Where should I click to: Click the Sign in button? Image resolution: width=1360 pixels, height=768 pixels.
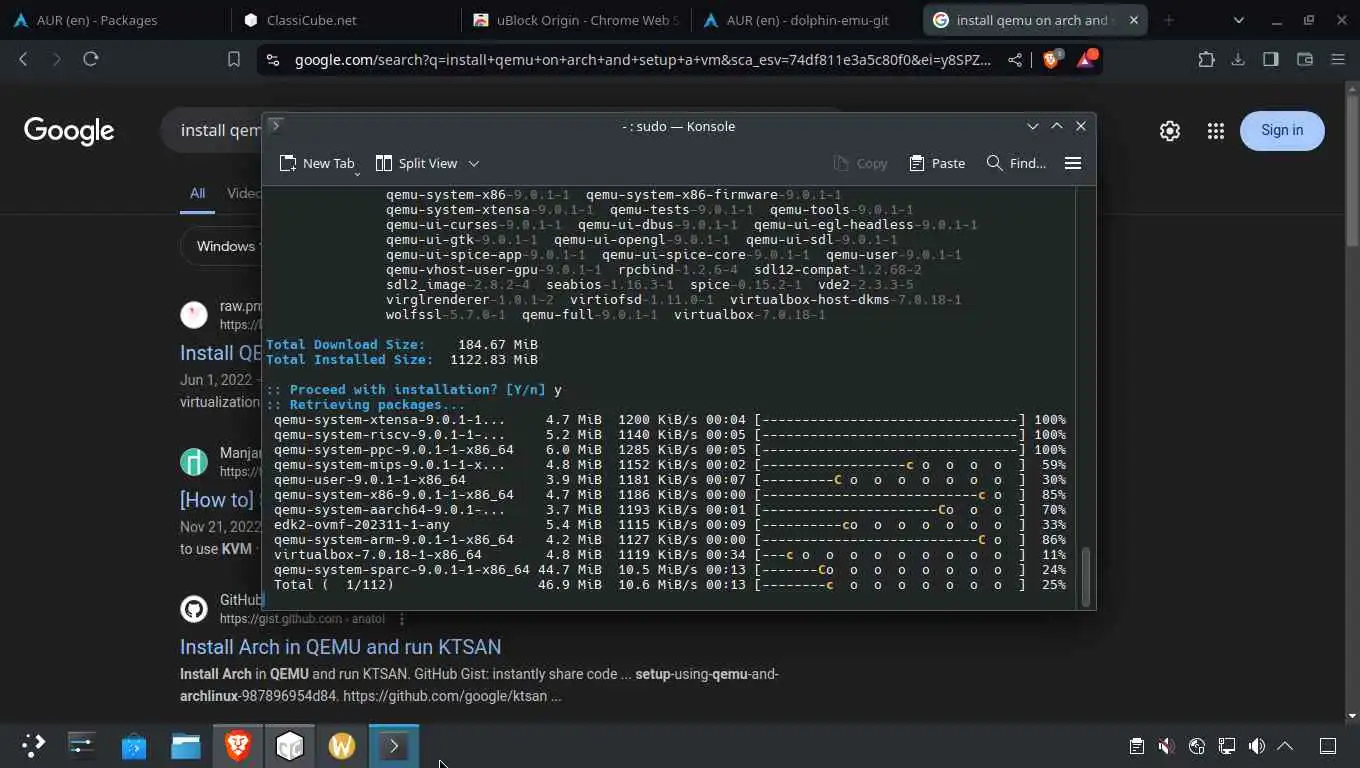click(1282, 130)
